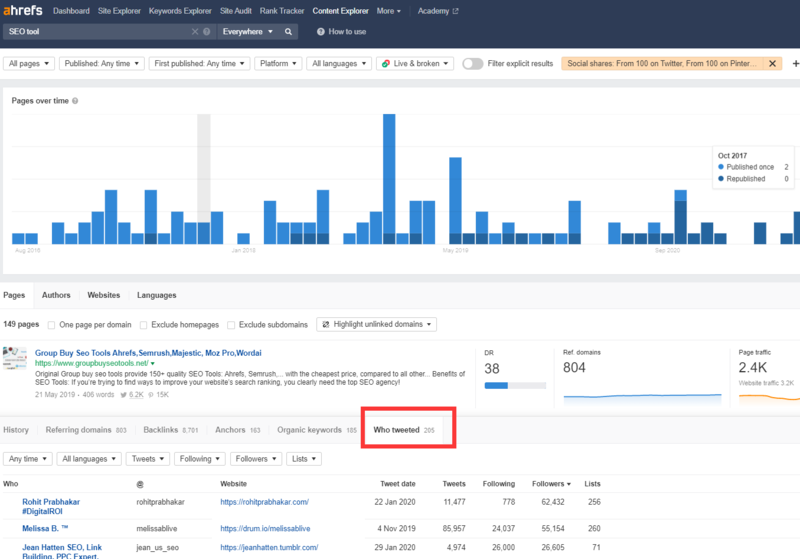Expand the More menu
This screenshot has width=800, height=559.
[388, 11]
